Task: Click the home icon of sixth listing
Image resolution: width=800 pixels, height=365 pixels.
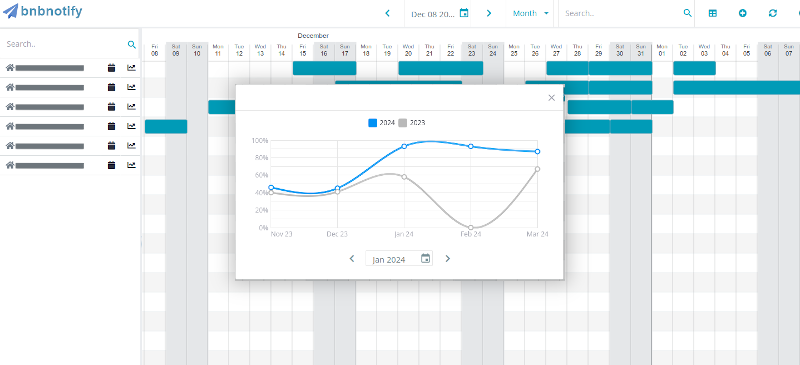Action: (x=9, y=165)
